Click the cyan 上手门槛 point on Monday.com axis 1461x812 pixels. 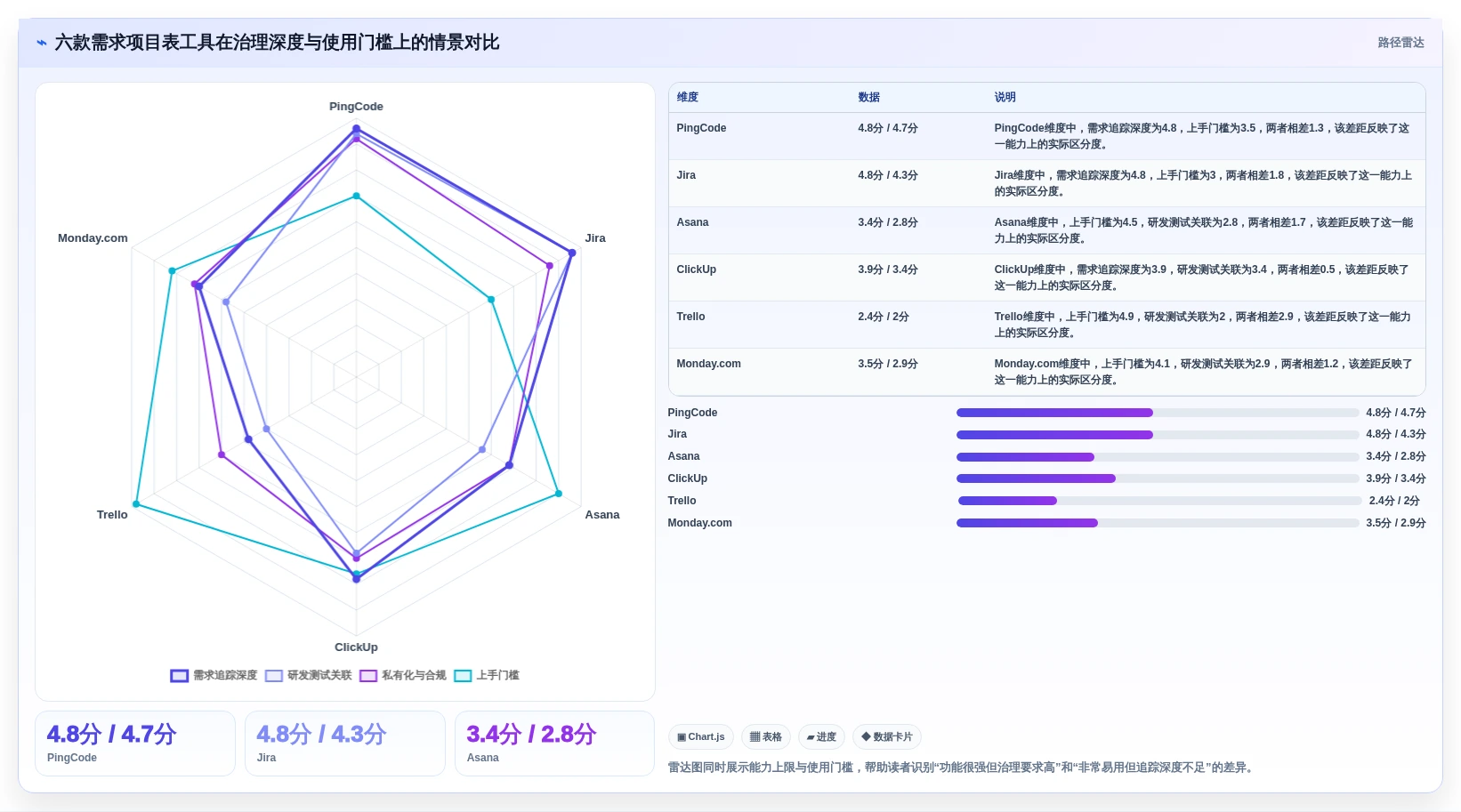(x=172, y=270)
